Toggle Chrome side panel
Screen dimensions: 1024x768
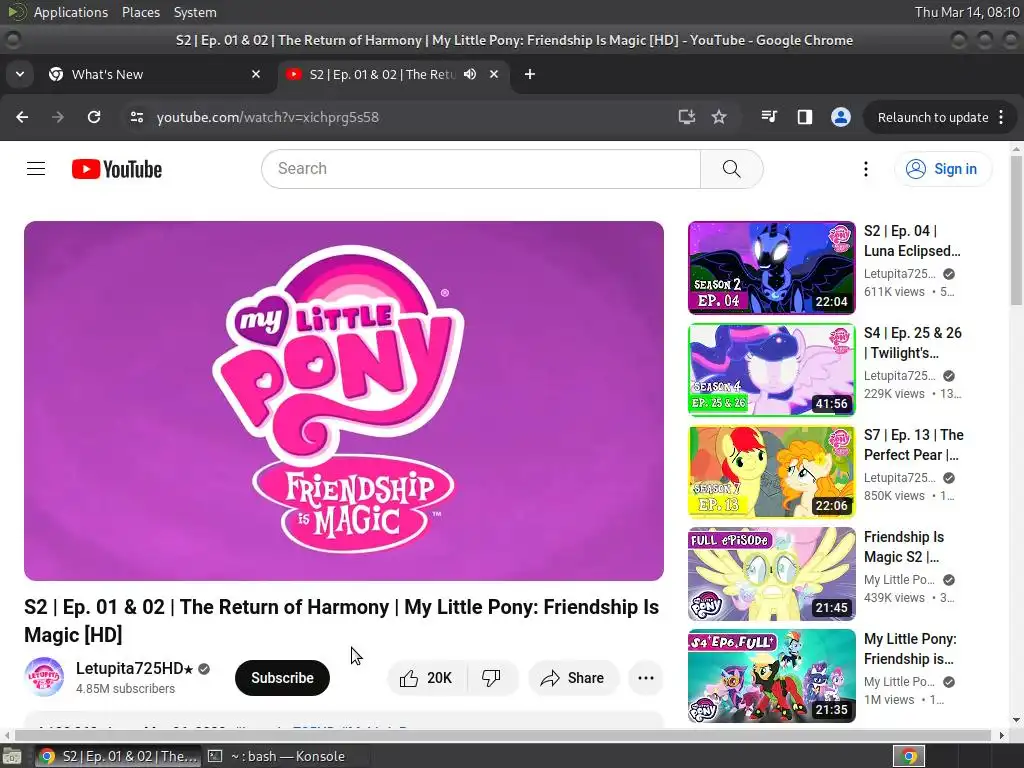click(805, 117)
